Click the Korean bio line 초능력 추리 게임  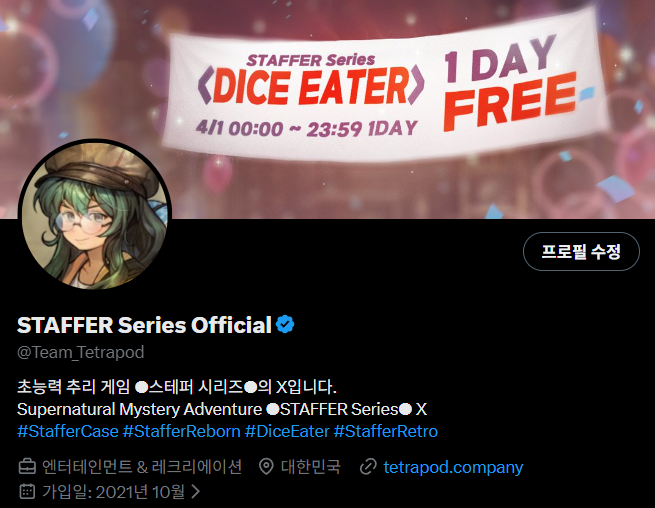[x=176, y=387]
